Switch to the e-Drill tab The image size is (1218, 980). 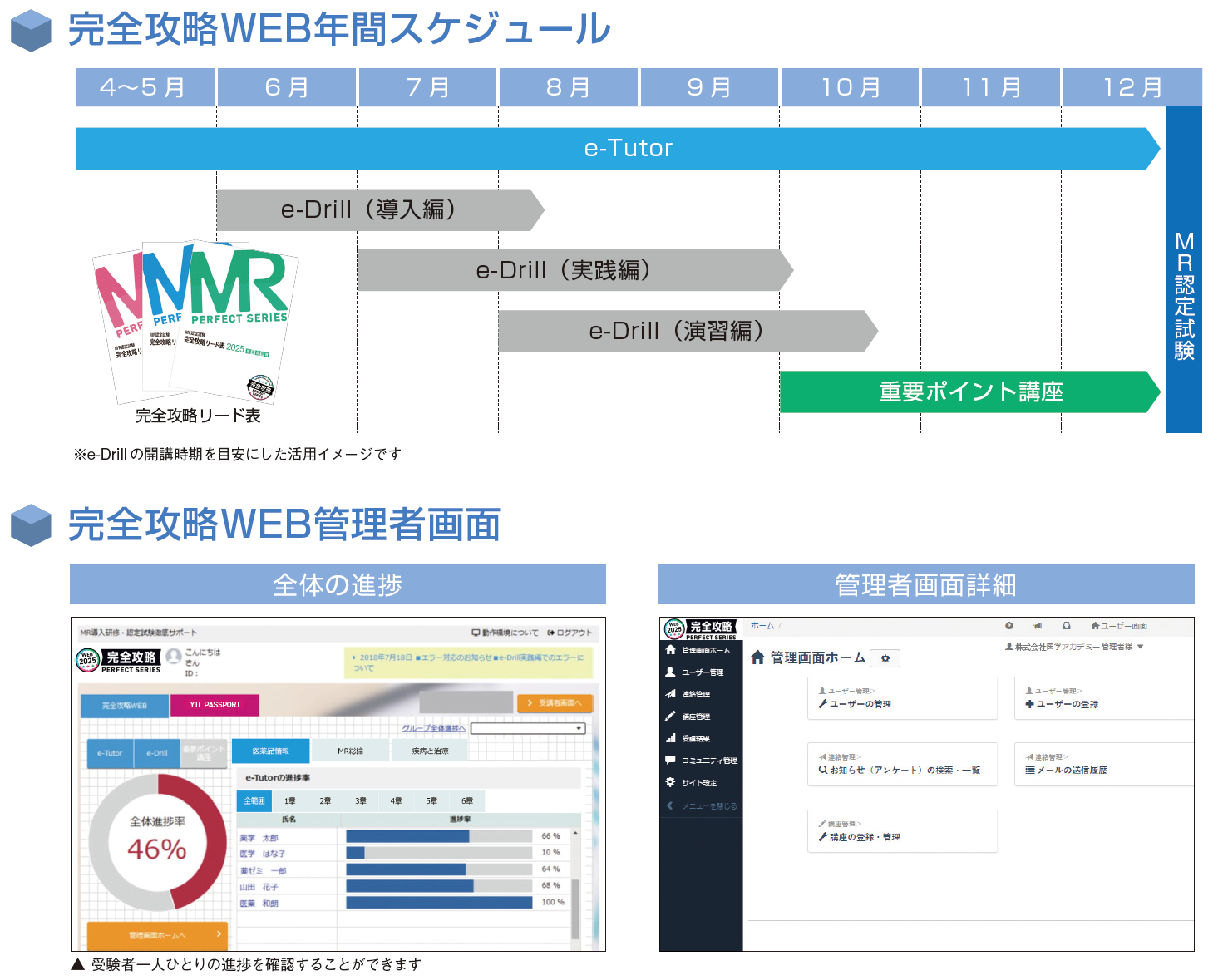click(156, 753)
